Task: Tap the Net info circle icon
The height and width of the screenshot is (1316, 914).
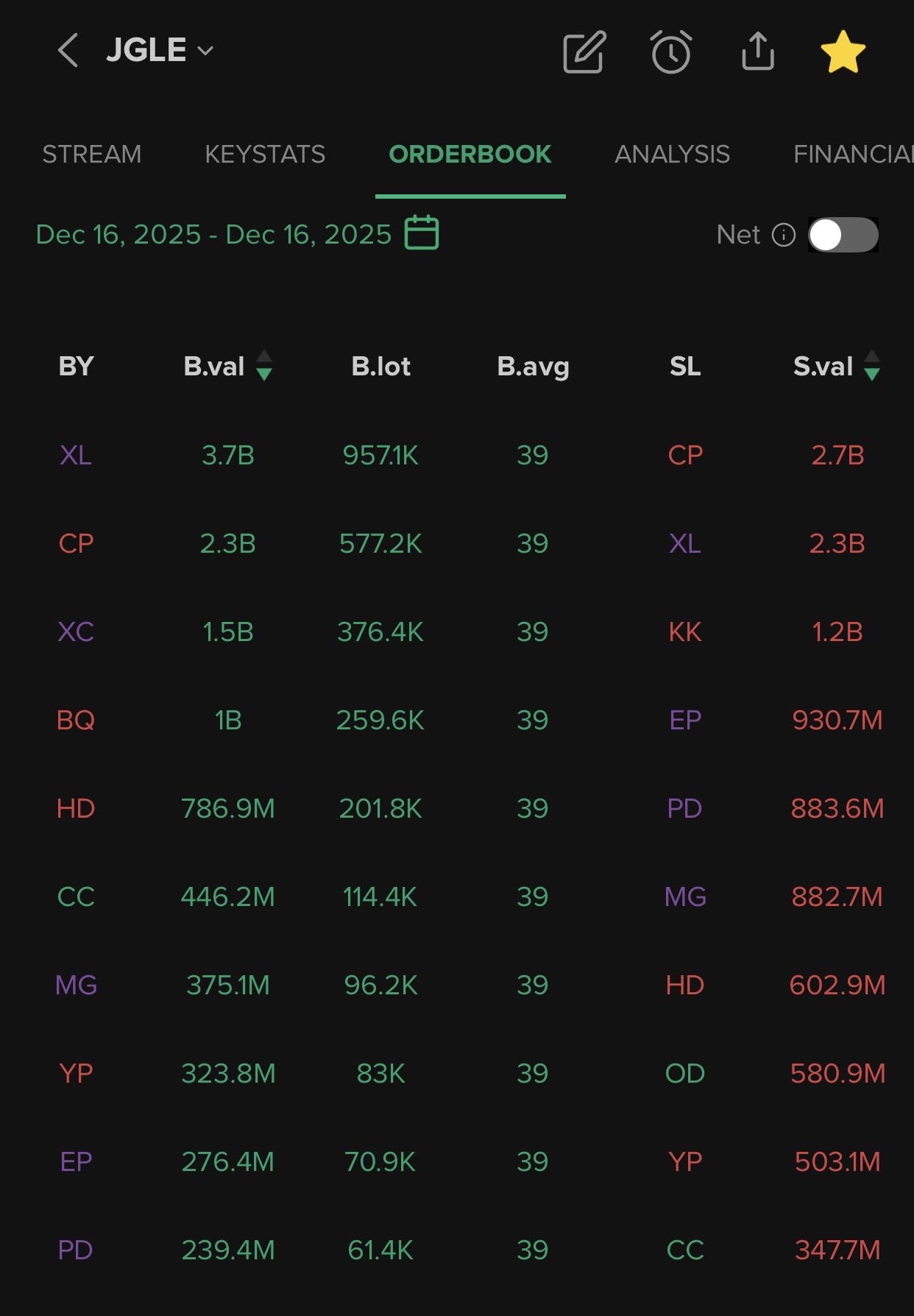Action: coord(784,235)
